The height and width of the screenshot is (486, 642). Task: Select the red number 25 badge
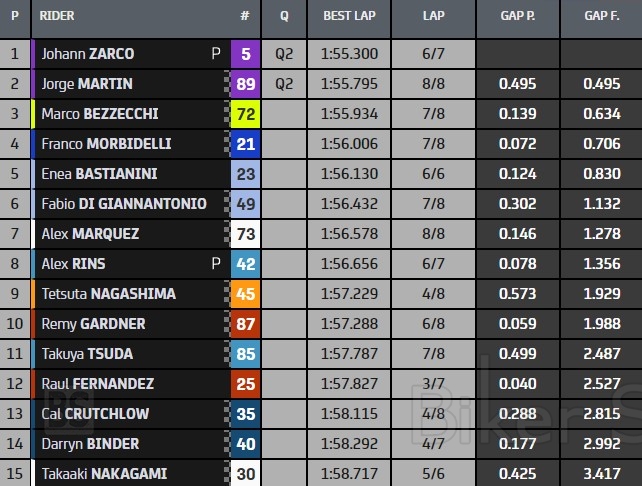245,384
